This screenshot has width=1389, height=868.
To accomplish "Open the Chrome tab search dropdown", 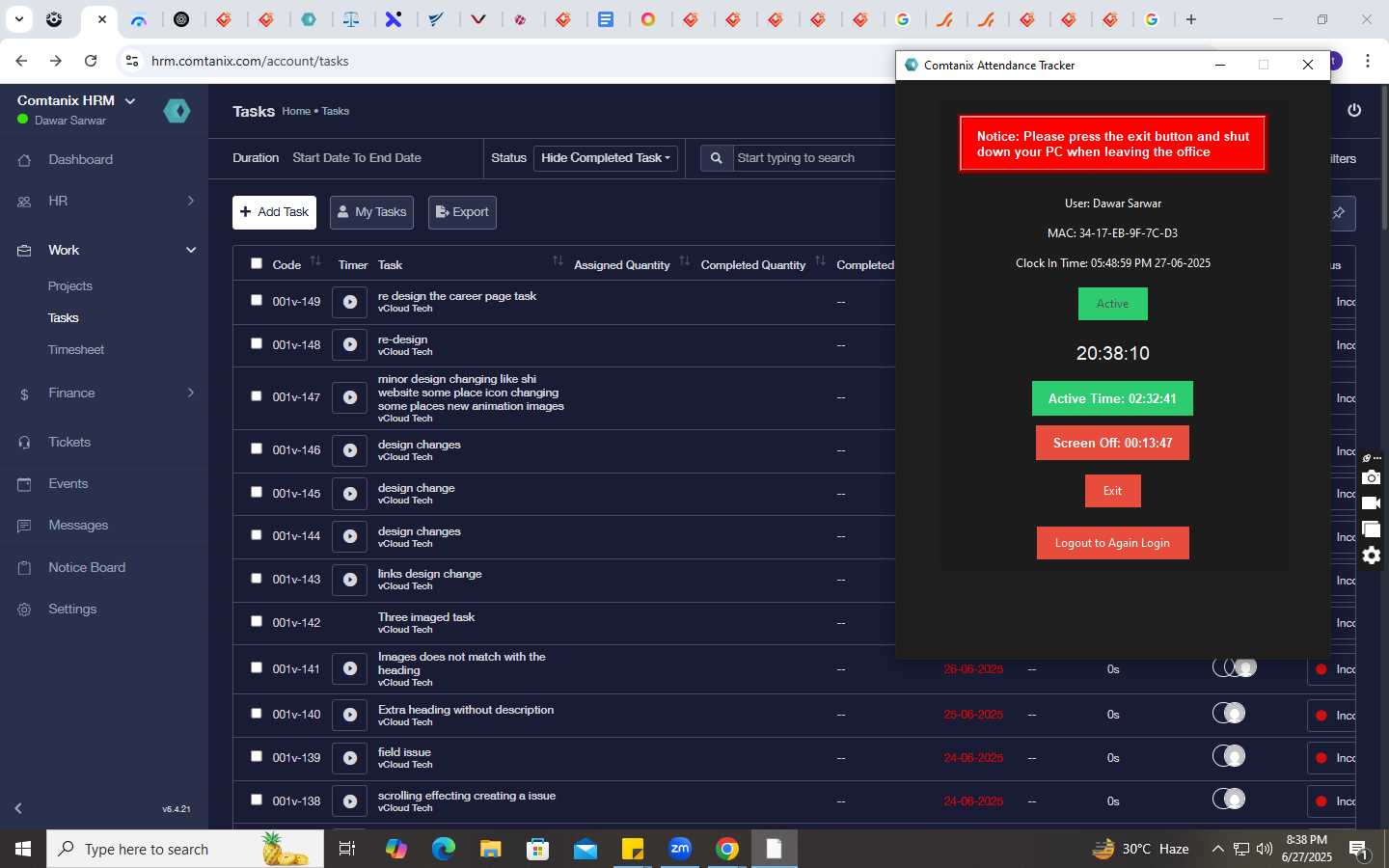I will pyautogui.click(x=18, y=19).
